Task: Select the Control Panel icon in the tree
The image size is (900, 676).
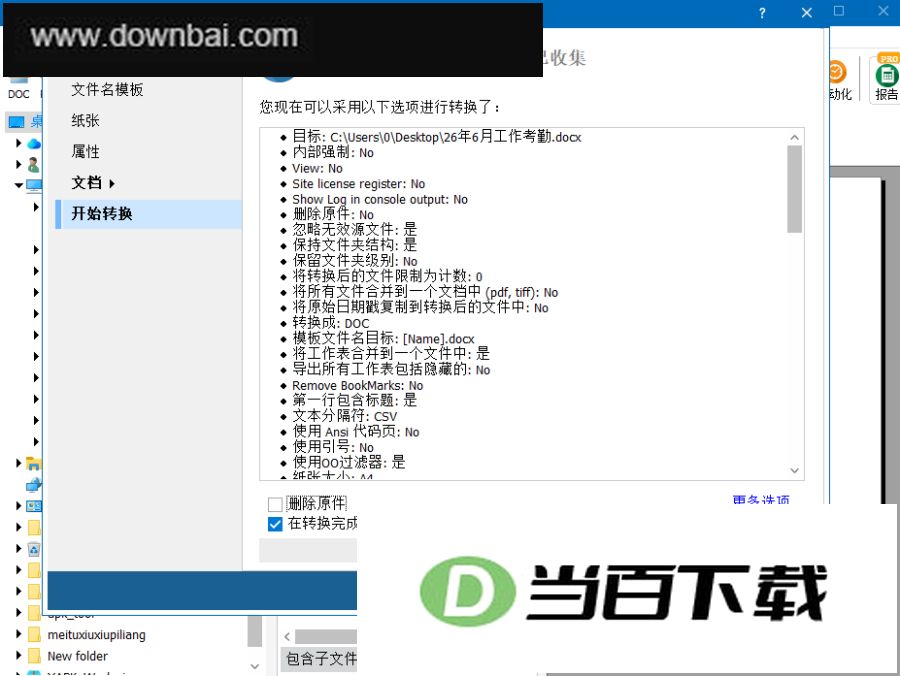Action: (34, 506)
